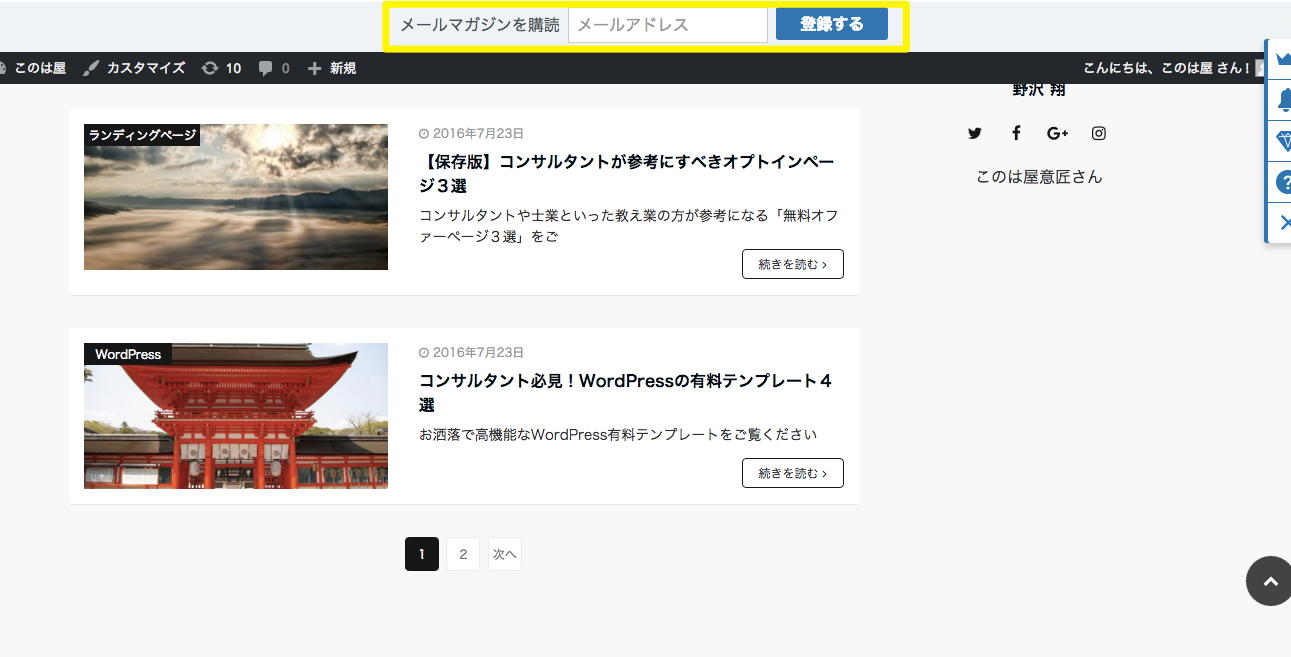The width and height of the screenshot is (1291, 657).
Task: Go to page 2 in pagination
Action: point(463,554)
